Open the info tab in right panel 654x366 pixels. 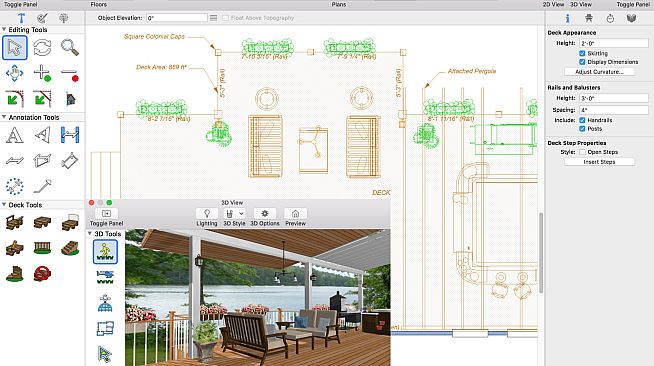tap(567, 18)
